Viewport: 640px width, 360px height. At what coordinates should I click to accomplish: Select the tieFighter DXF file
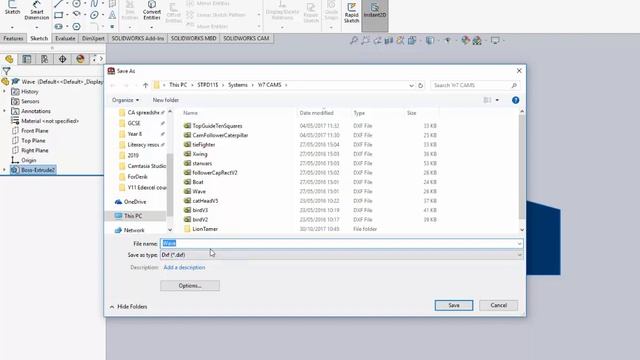204,144
